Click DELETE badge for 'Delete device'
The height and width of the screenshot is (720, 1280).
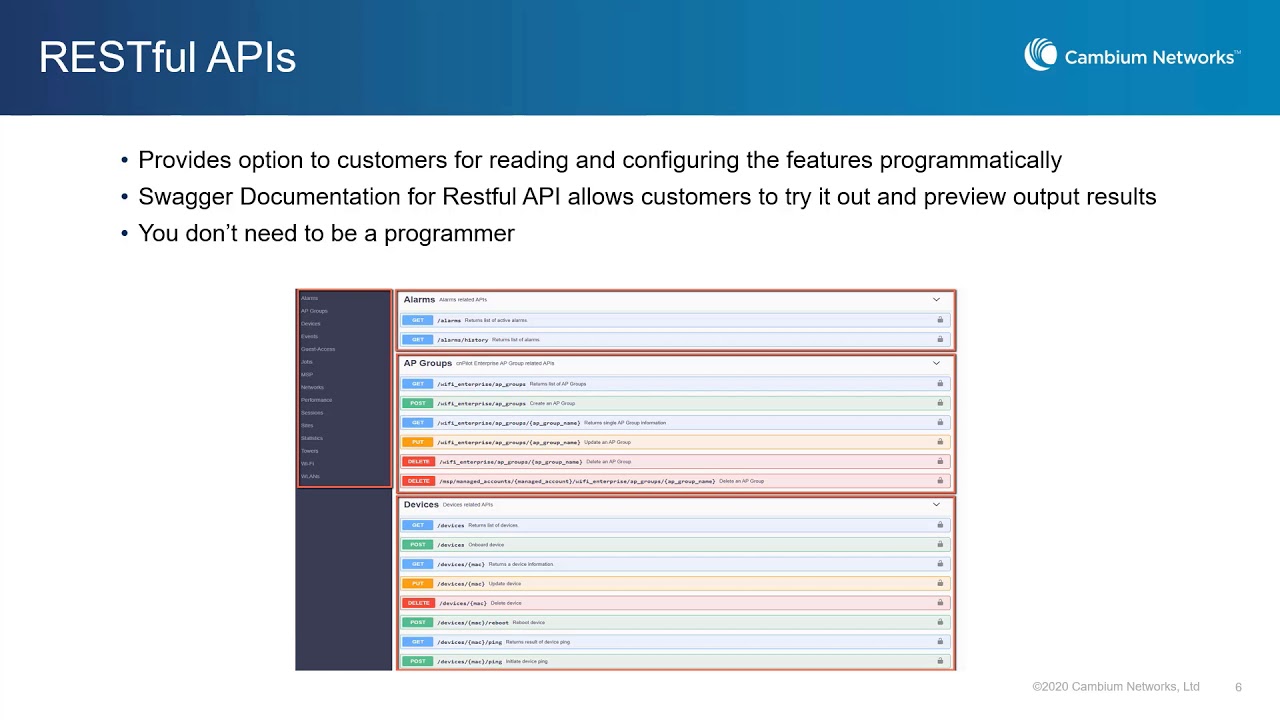click(x=418, y=603)
